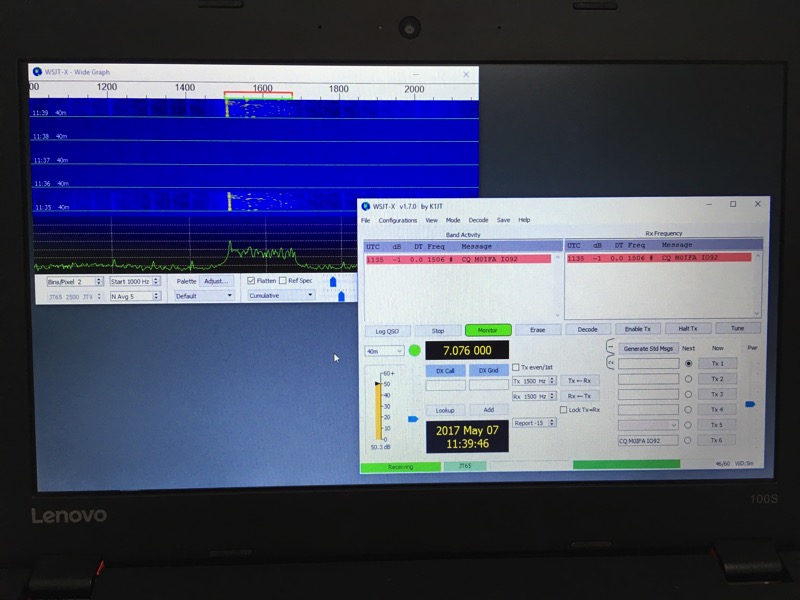This screenshot has height=600, width=800.
Task: Click the Erase button
Action: [538, 330]
